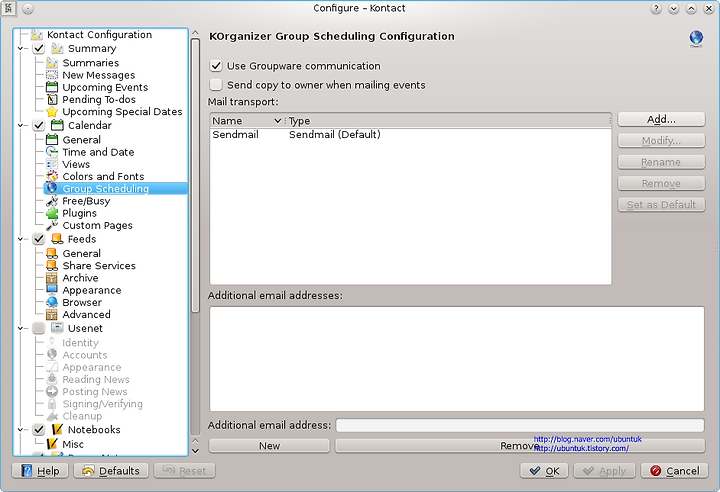Click the Upcoming Events calendar icon

[52, 87]
